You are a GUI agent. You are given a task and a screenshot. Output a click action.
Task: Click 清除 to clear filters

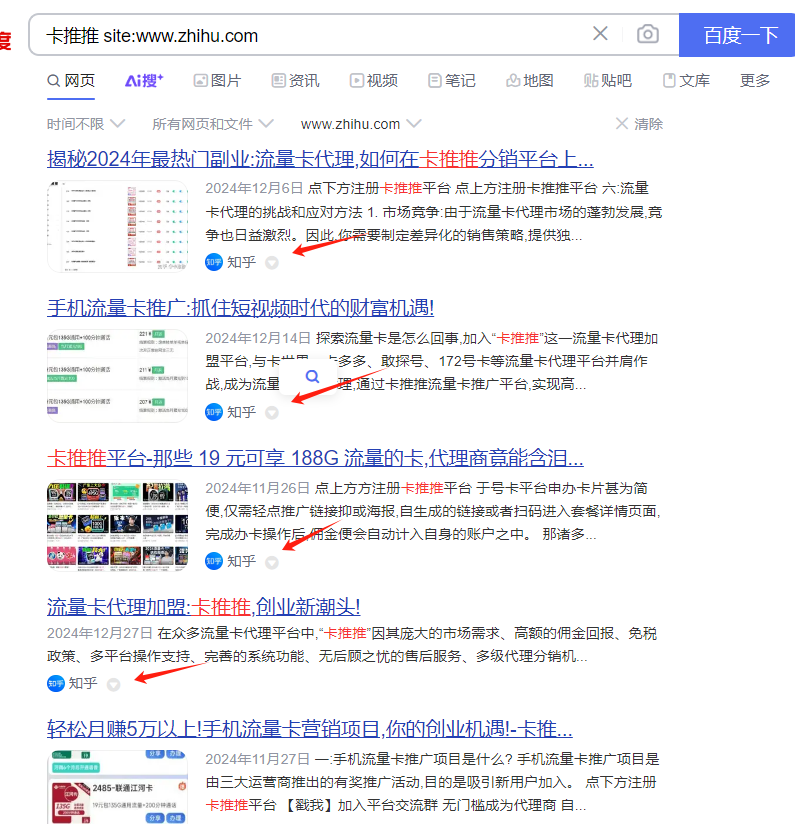[639, 124]
